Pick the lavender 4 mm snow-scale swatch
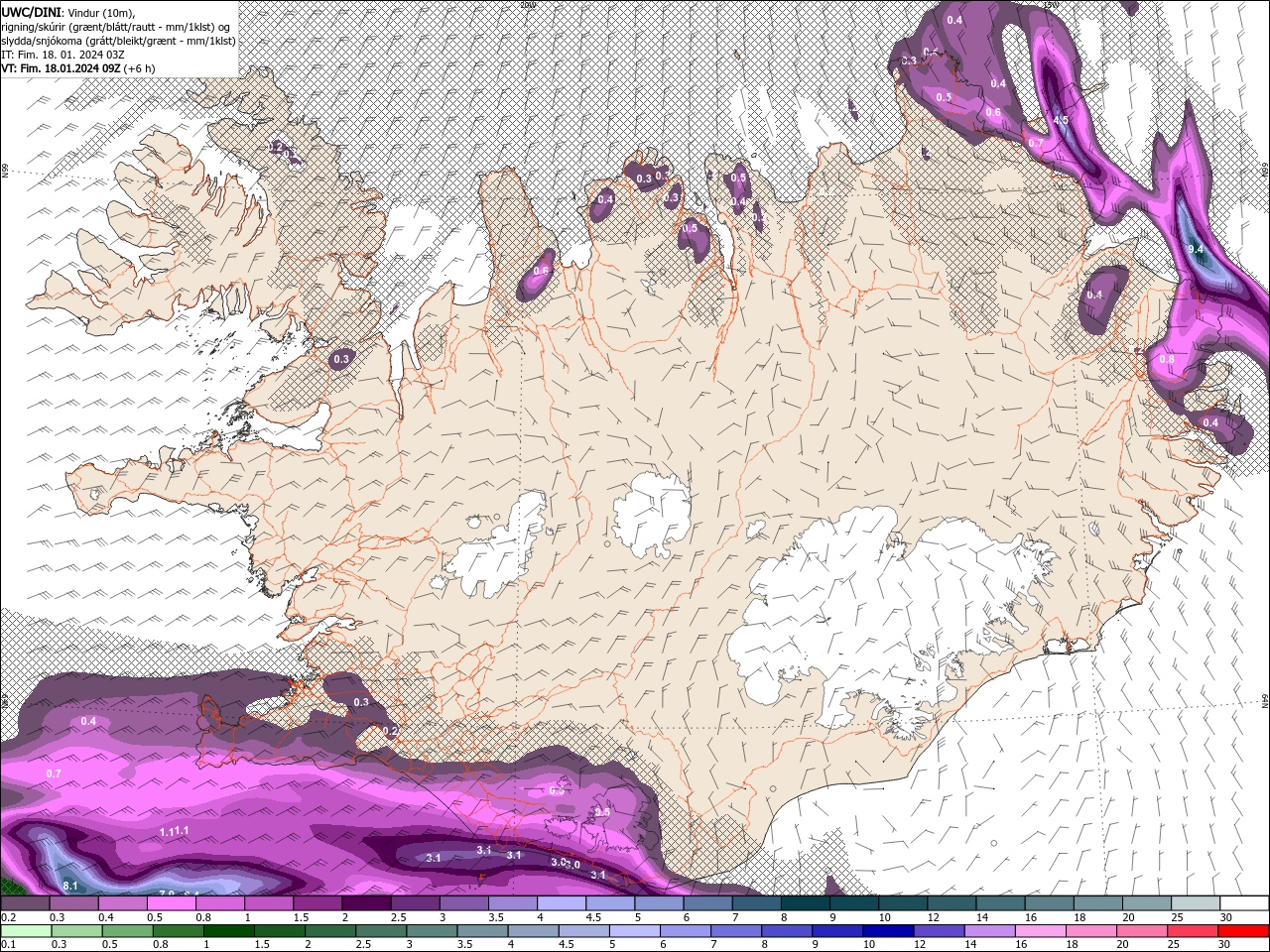The image size is (1270, 952). point(562,903)
